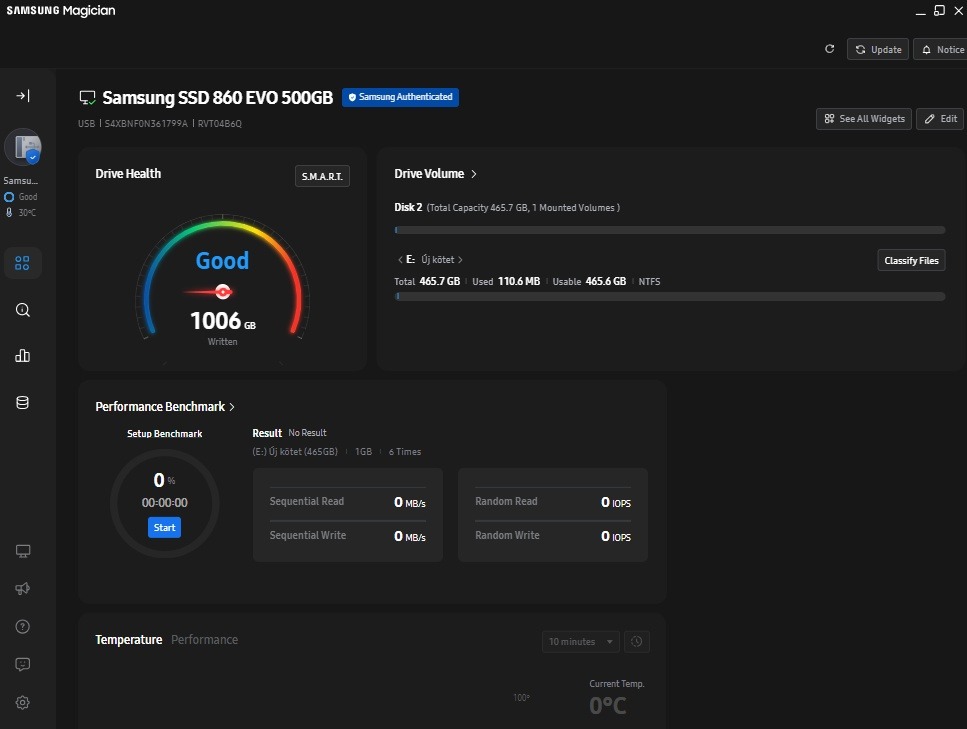Click the Drive Health gauge needle
The width and height of the screenshot is (967, 729).
(210, 292)
